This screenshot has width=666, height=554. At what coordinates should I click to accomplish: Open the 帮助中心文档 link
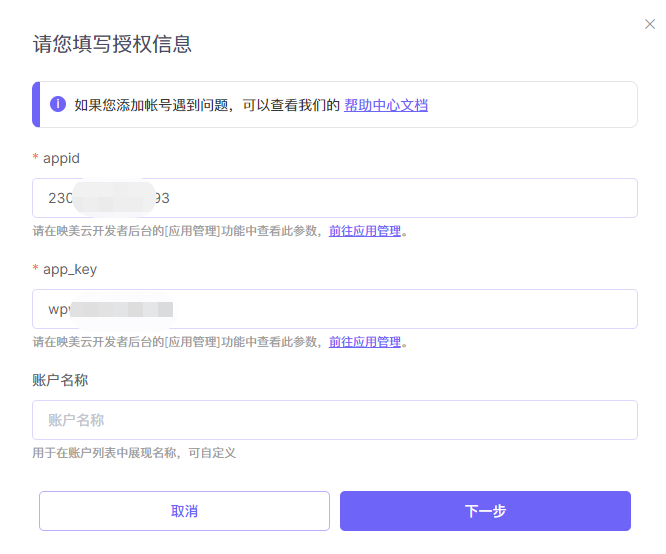386,105
